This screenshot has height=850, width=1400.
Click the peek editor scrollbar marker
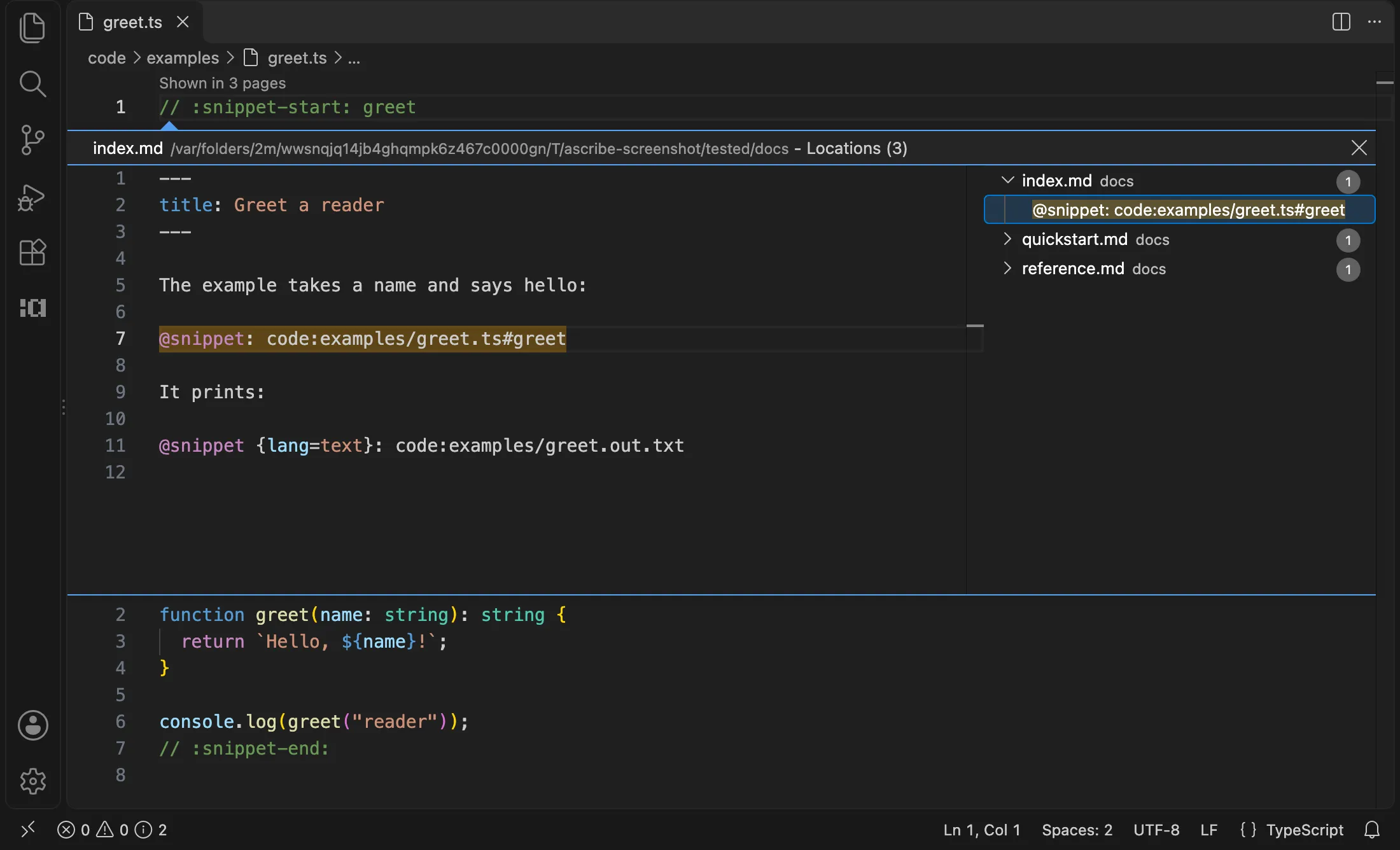975,326
